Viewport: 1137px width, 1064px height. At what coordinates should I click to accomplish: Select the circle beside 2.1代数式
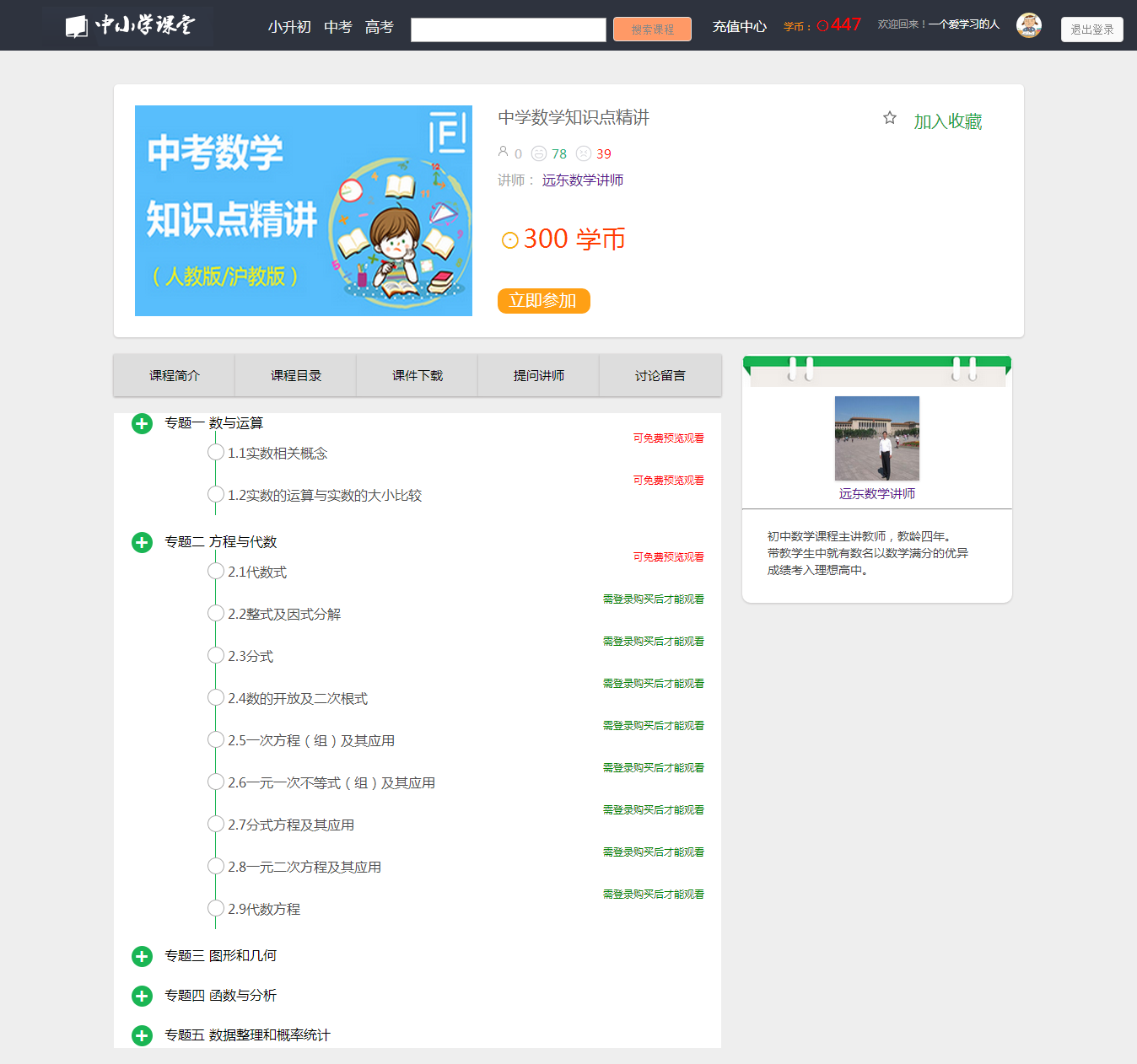click(x=216, y=572)
